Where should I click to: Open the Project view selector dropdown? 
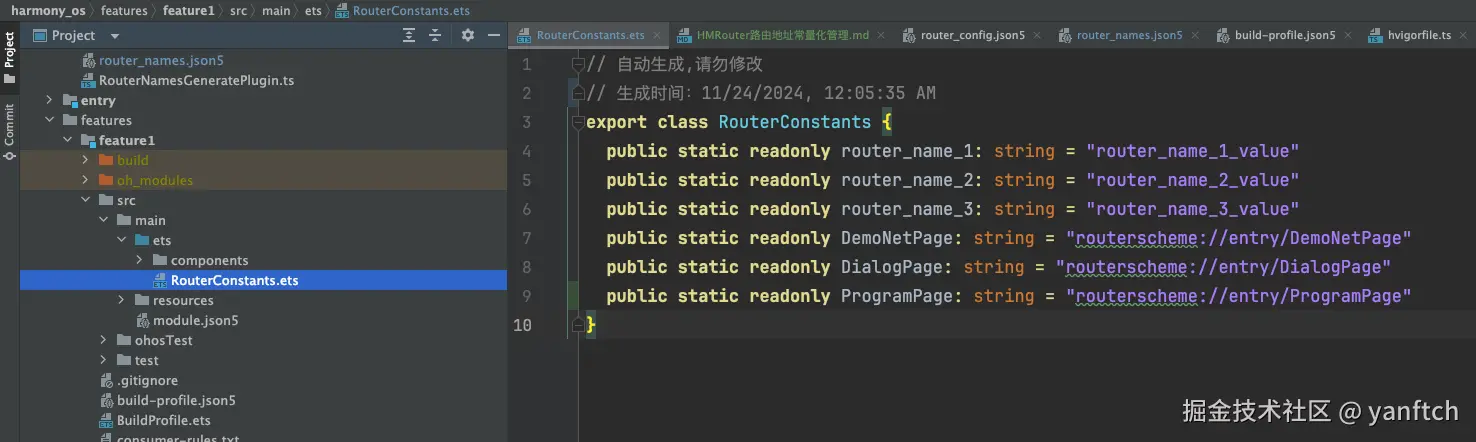click(x=76, y=35)
